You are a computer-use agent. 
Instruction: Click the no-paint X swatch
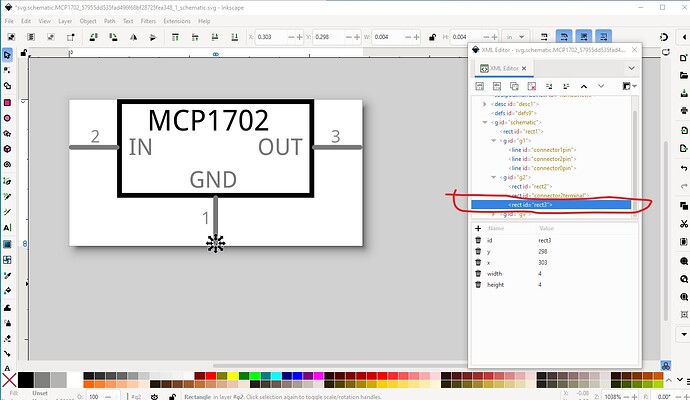(9, 380)
